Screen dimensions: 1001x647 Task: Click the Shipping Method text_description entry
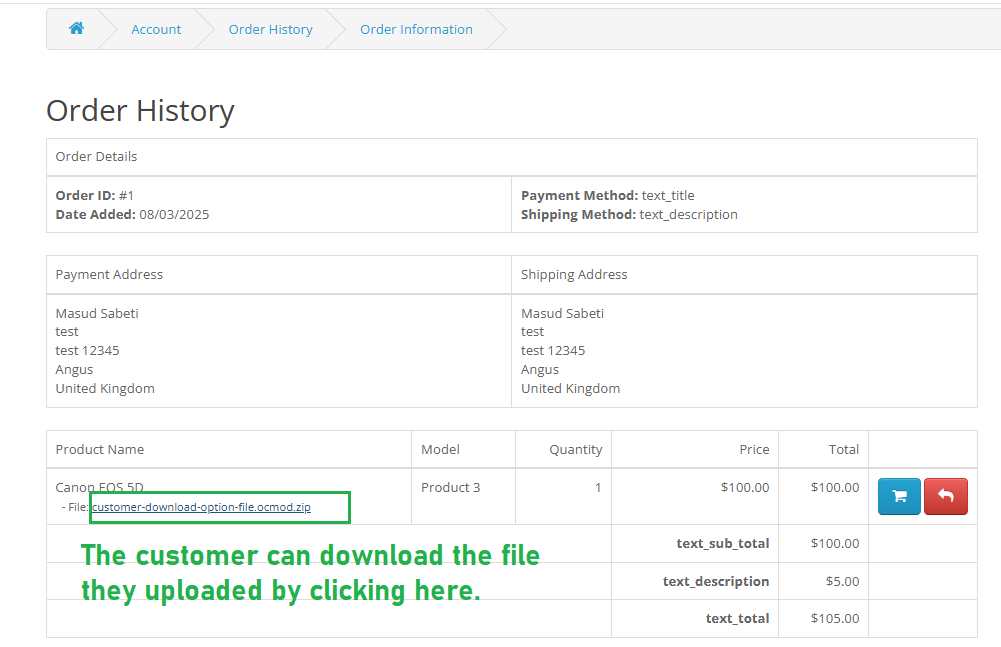coord(629,214)
